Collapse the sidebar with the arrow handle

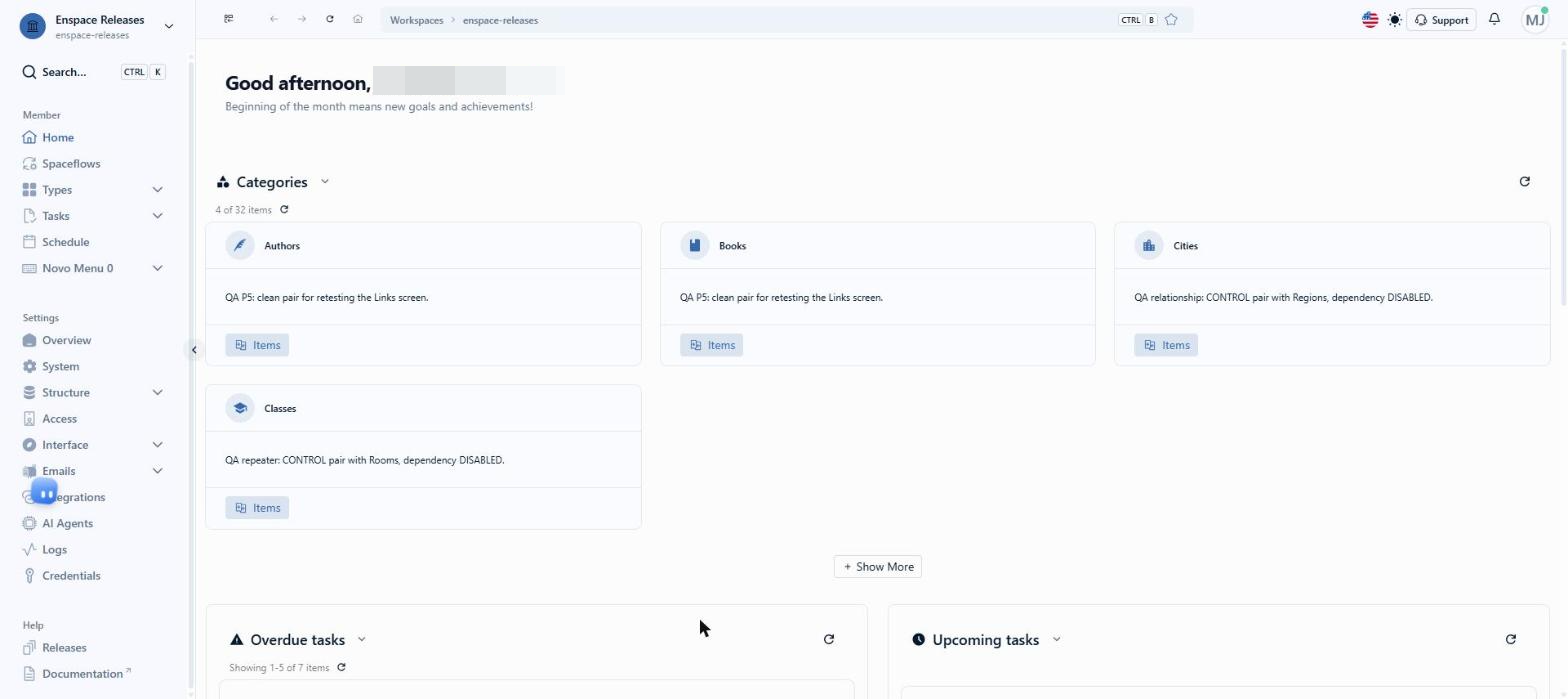click(194, 350)
